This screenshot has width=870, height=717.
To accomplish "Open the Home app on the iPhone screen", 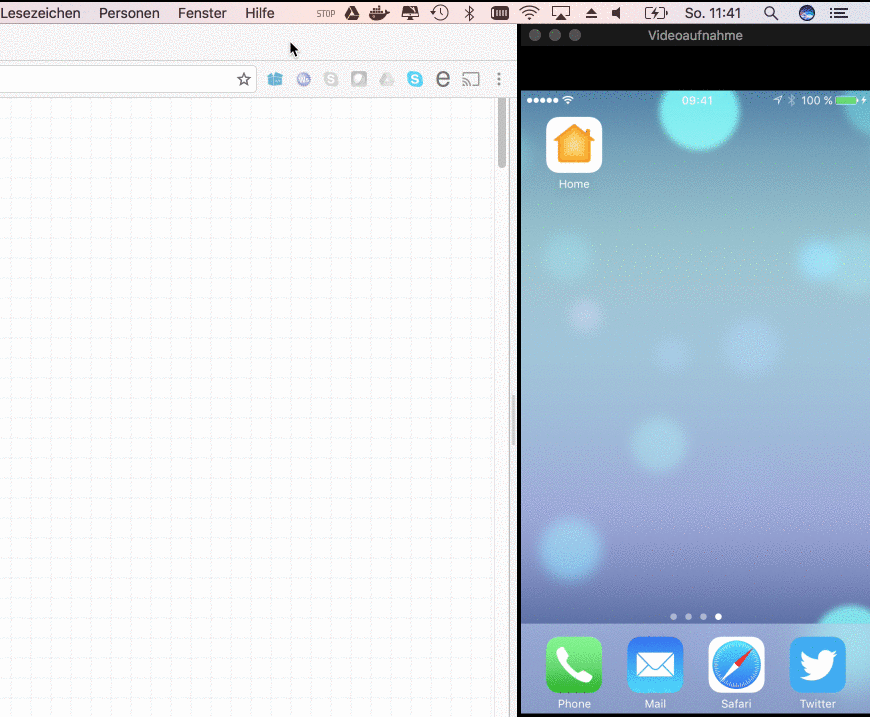I will coord(574,145).
